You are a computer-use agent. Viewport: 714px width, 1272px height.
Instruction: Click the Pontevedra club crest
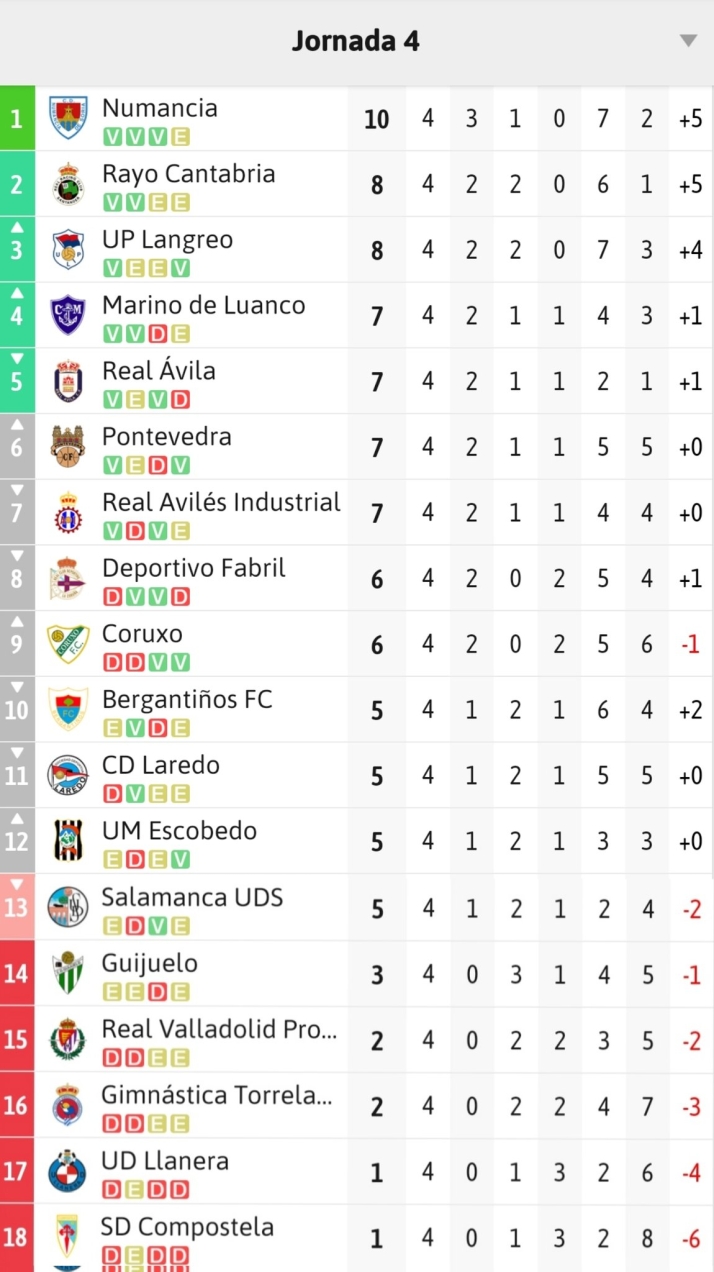(68, 446)
